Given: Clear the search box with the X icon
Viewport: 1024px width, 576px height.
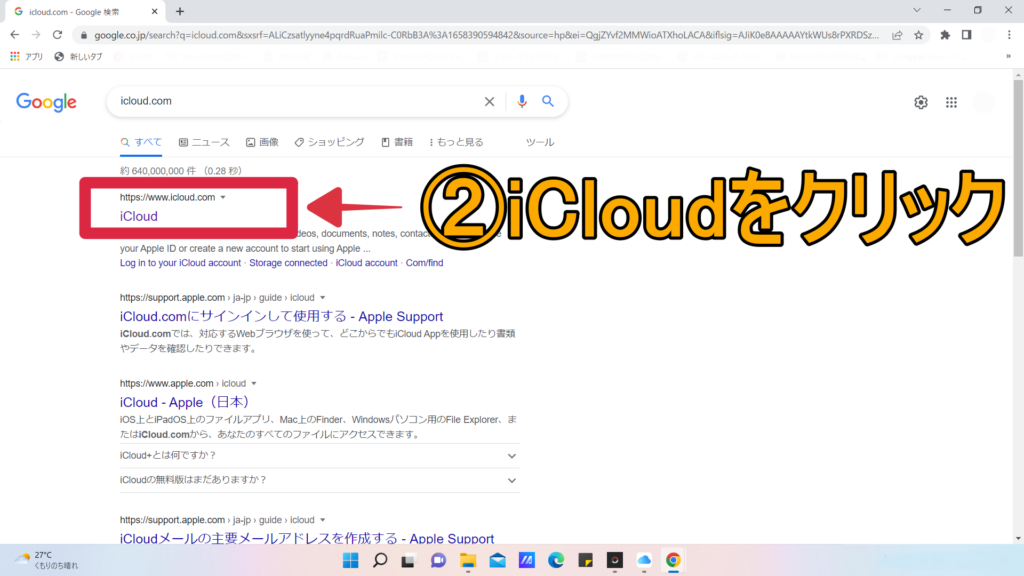Looking at the screenshot, I should tap(489, 101).
